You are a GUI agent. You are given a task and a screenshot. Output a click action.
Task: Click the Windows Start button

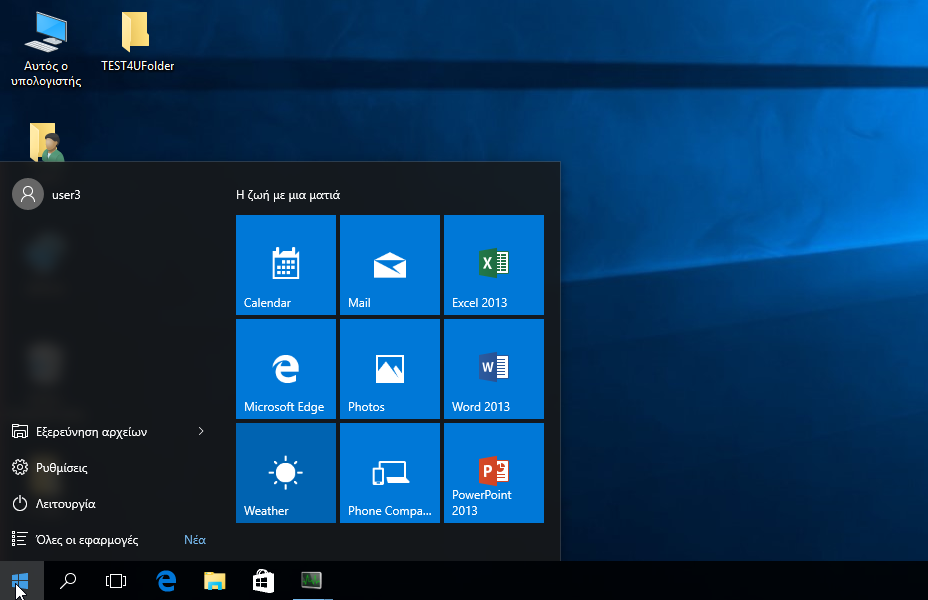click(x=21, y=581)
